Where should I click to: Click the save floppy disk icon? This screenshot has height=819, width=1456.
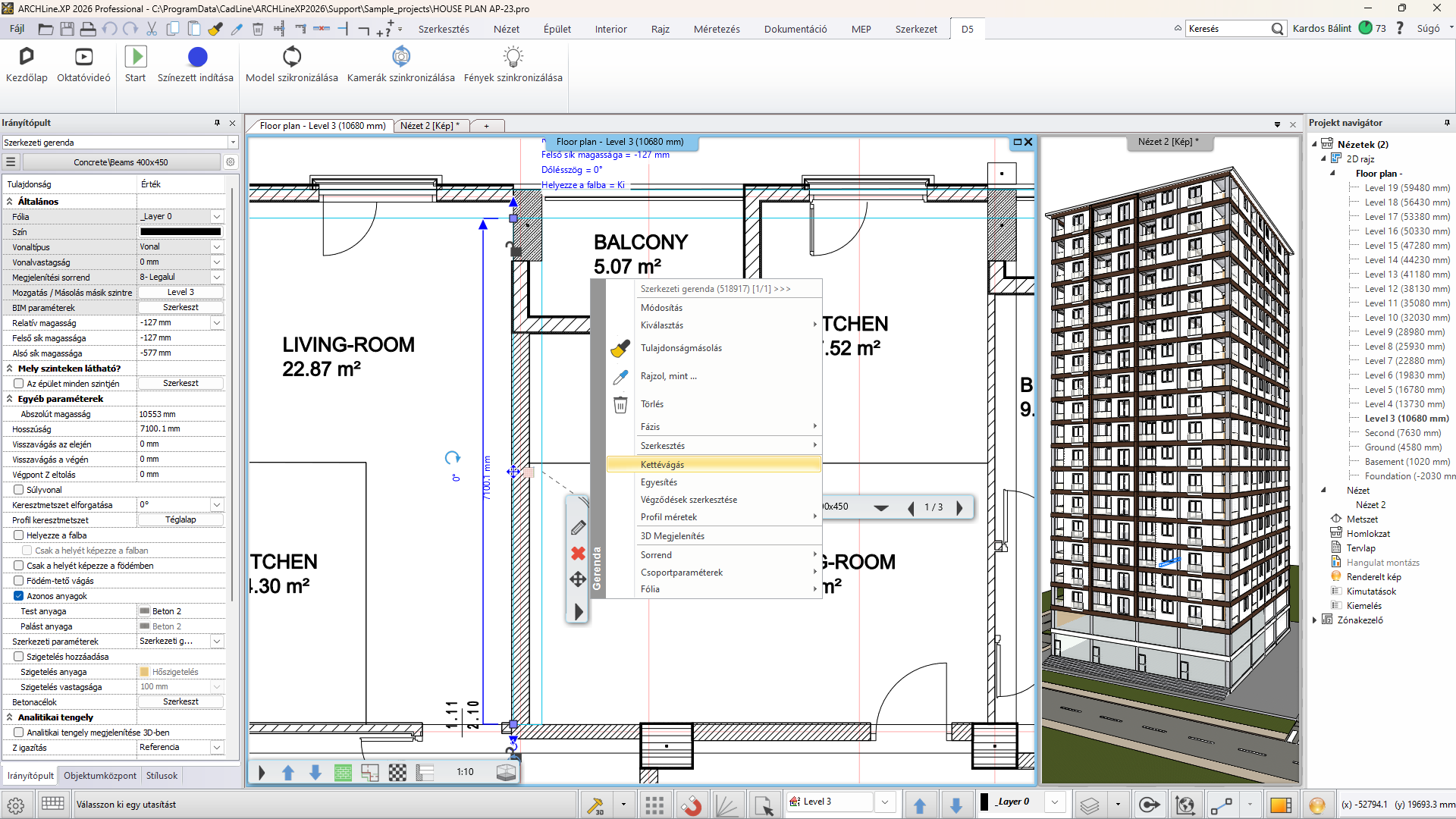[67, 29]
